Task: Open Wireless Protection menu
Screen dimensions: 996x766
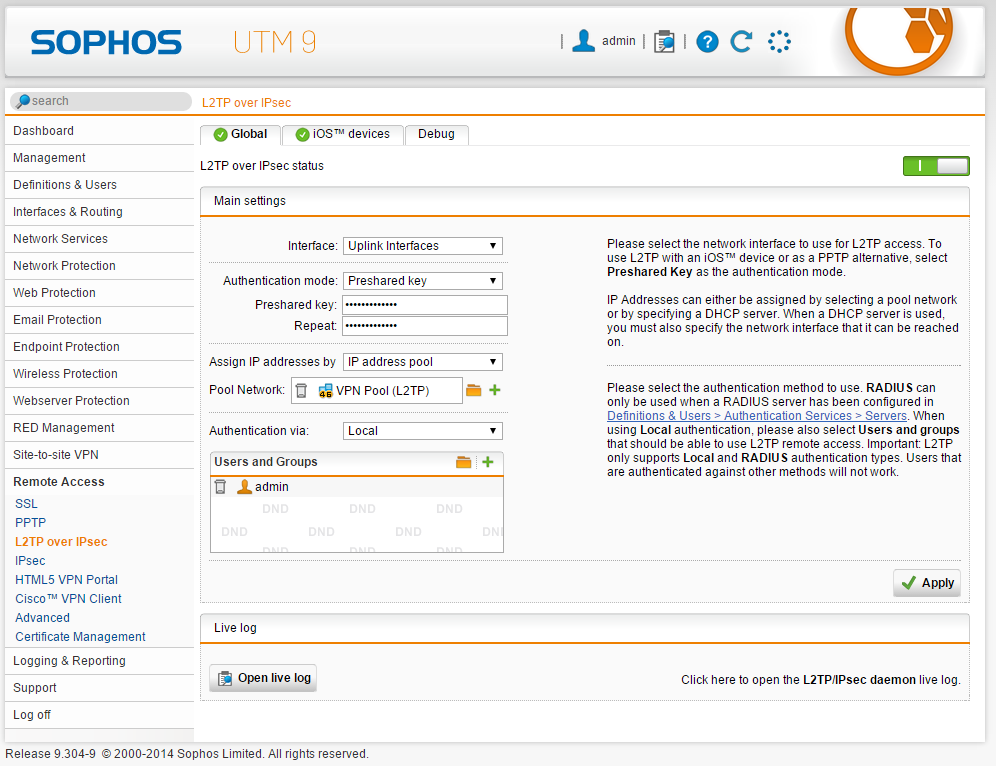Action: click(99, 373)
